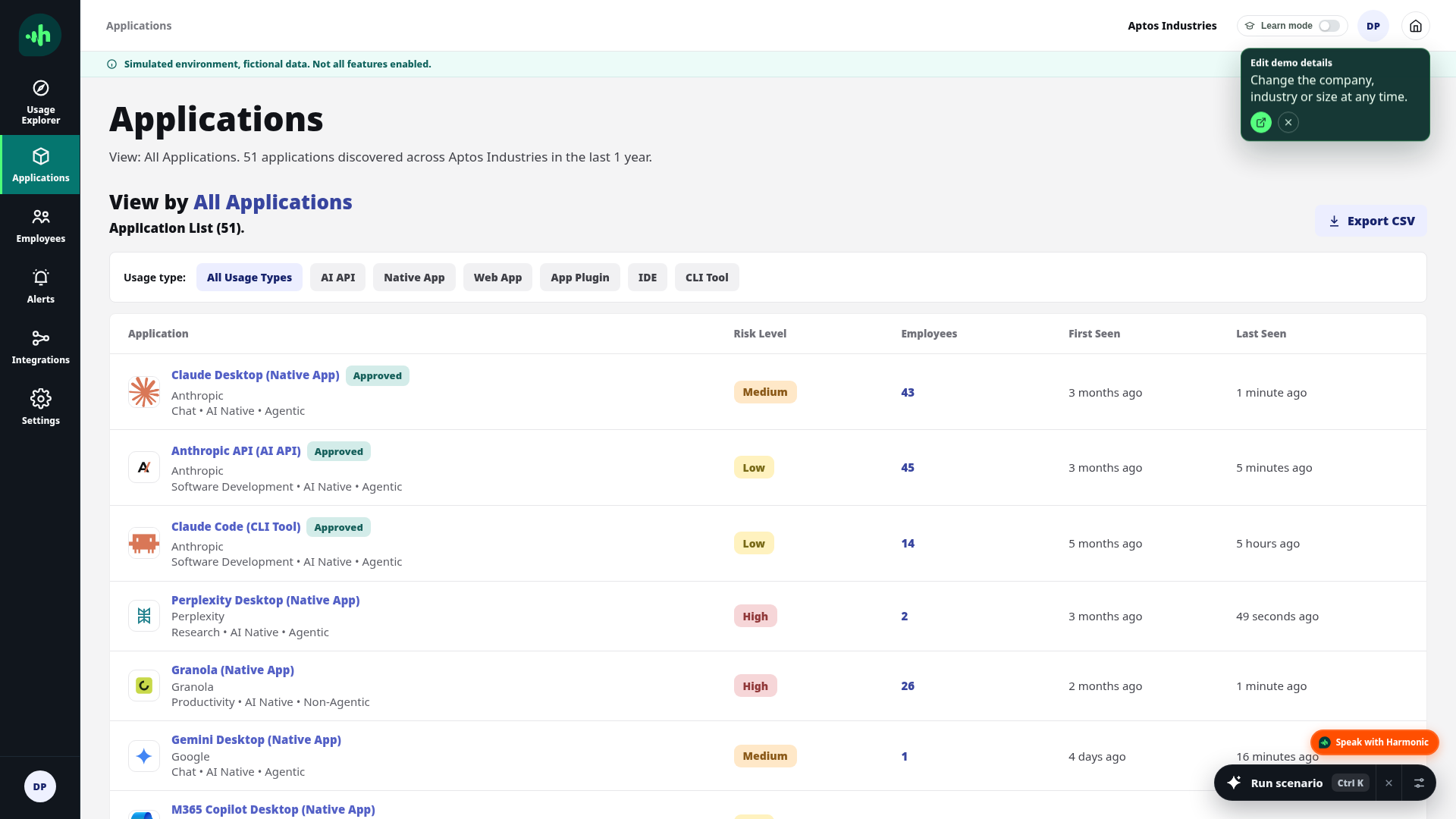This screenshot has height=819, width=1456.
Task: Click the Aptos Industries company name
Action: click(1172, 26)
